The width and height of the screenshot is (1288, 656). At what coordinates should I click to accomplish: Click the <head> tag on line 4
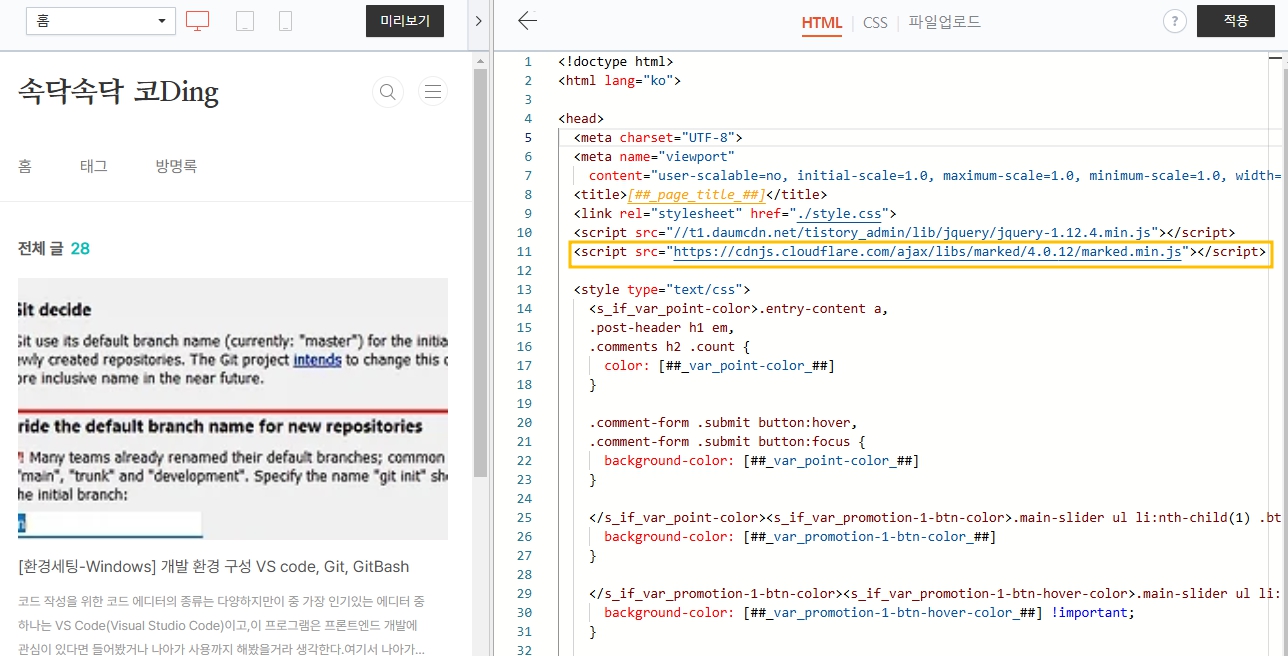pyautogui.click(x=581, y=119)
